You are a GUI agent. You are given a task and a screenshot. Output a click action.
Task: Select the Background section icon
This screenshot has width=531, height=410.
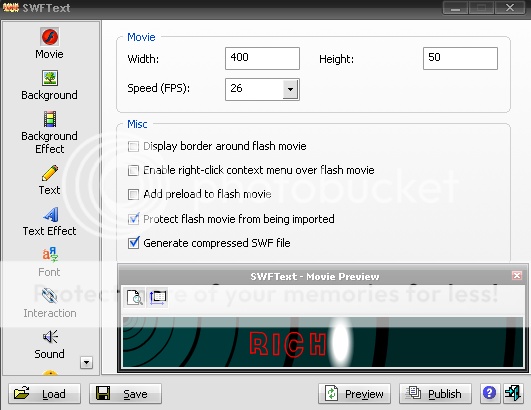[50, 78]
